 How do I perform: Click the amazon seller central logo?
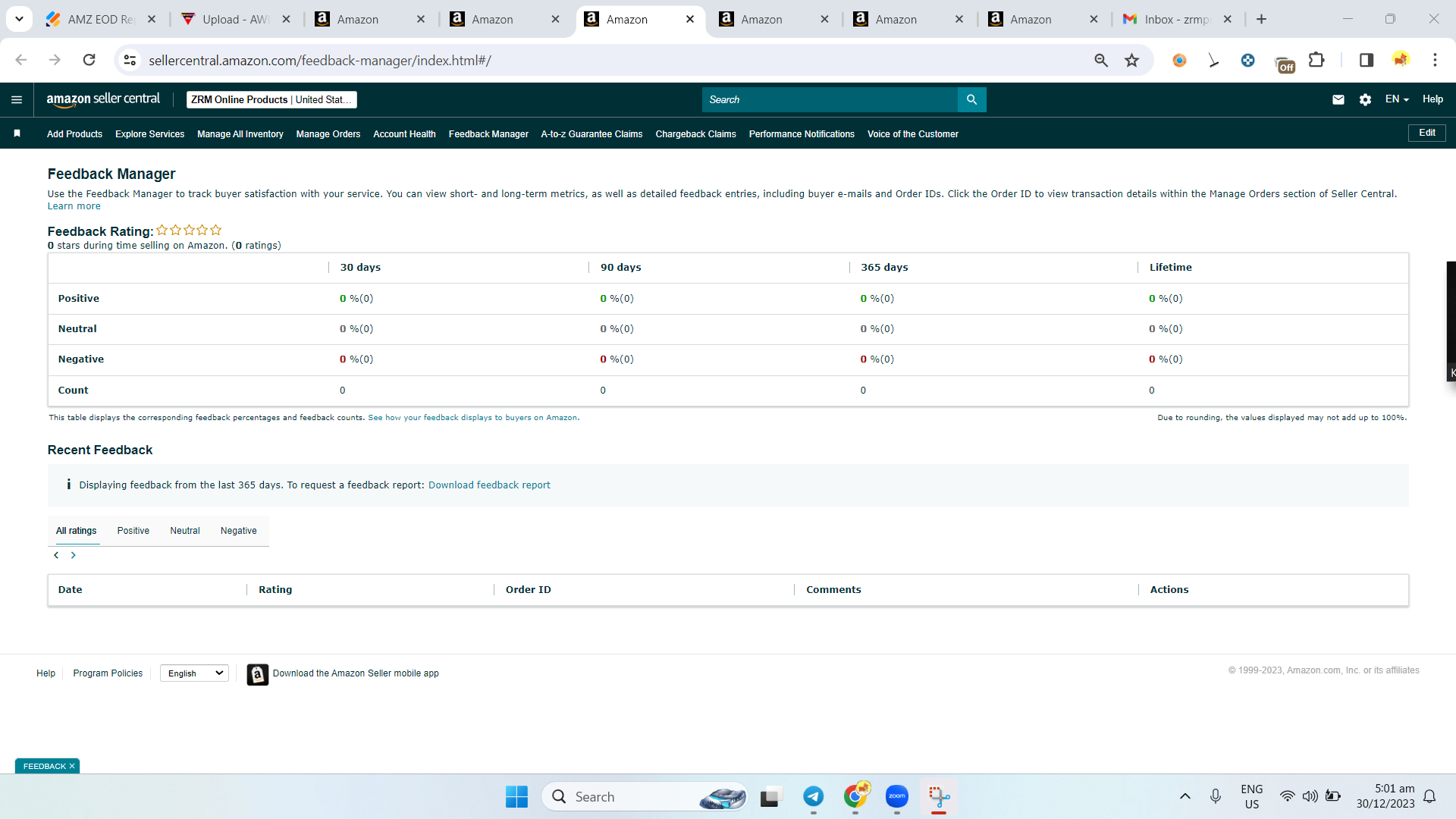point(103,99)
